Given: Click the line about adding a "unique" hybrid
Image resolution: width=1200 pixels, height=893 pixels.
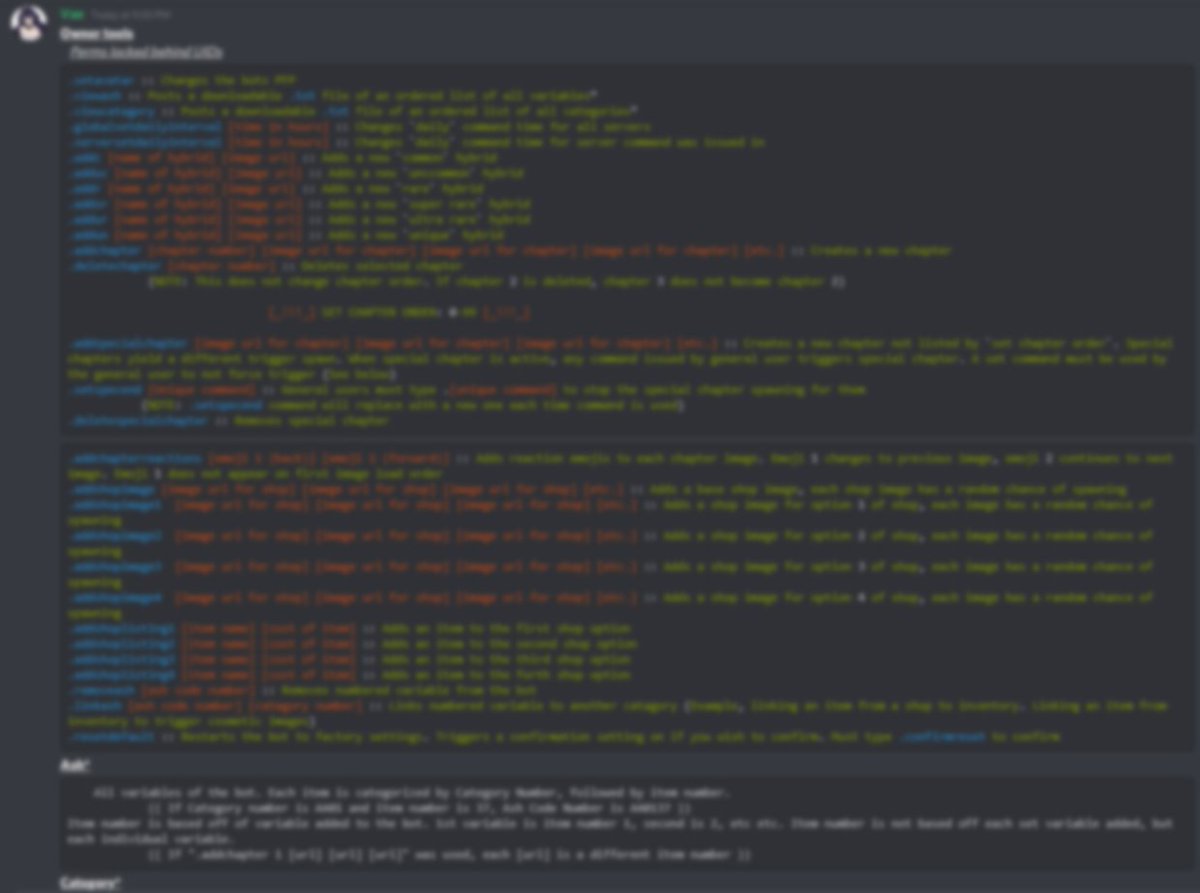Looking at the screenshot, I should [285, 235].
